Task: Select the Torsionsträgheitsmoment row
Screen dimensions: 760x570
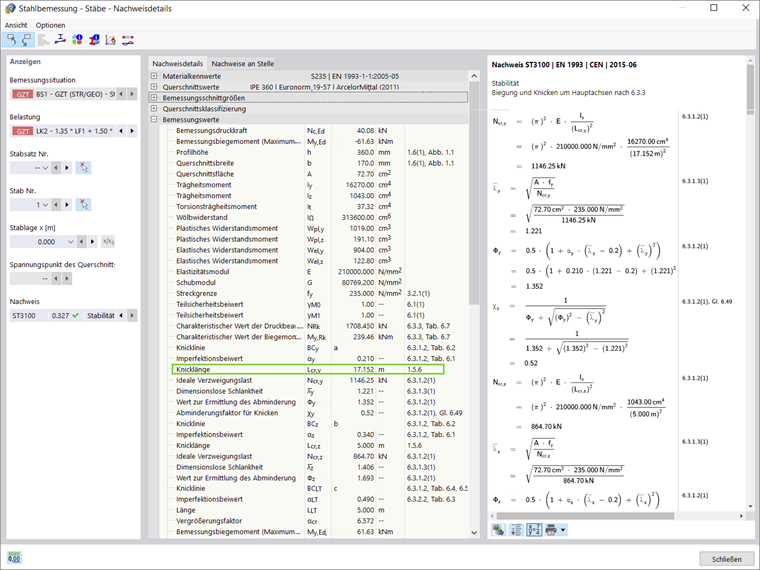Action: [x=315, y=206]
